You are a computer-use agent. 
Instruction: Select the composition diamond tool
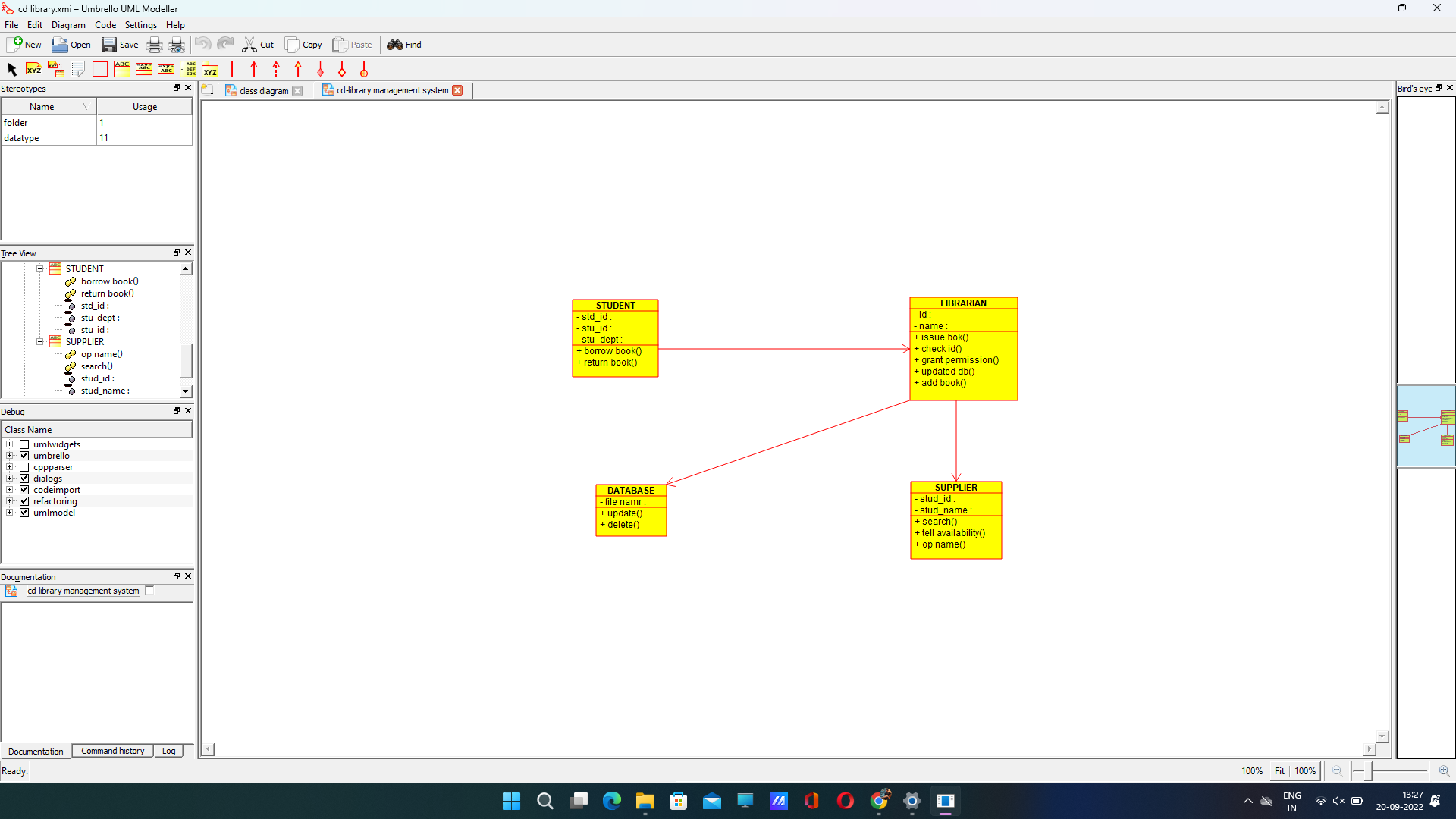(320, 69)
